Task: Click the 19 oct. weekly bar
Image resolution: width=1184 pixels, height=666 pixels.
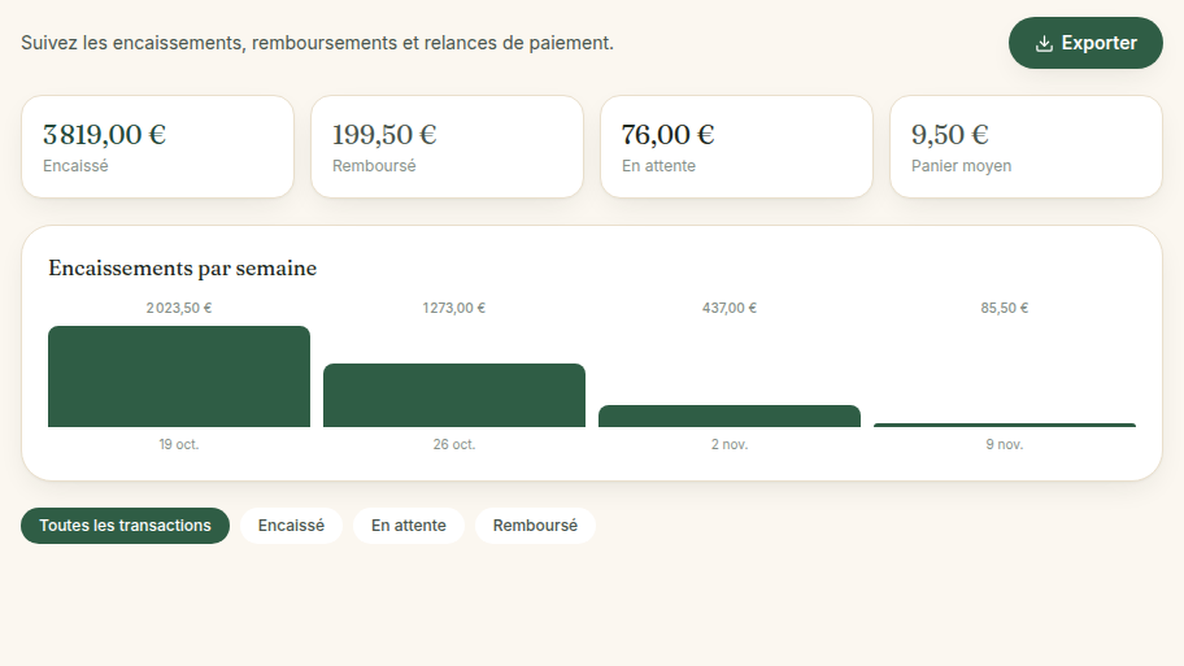Action: point(179,377)
